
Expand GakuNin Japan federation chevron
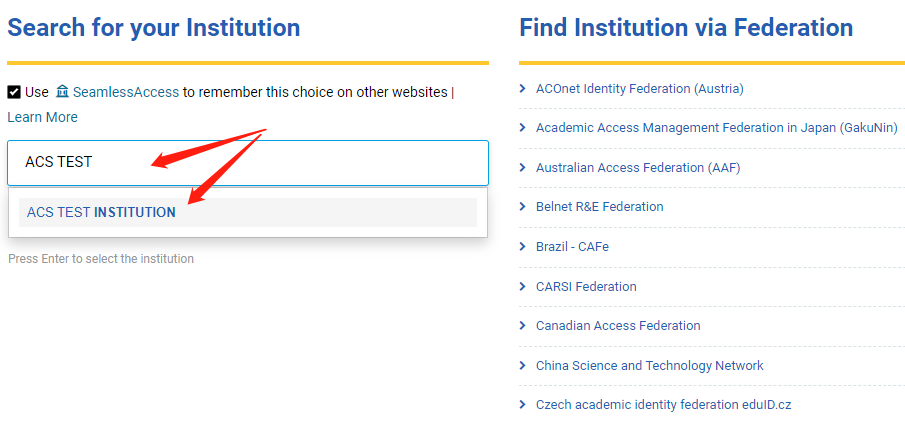523,127
